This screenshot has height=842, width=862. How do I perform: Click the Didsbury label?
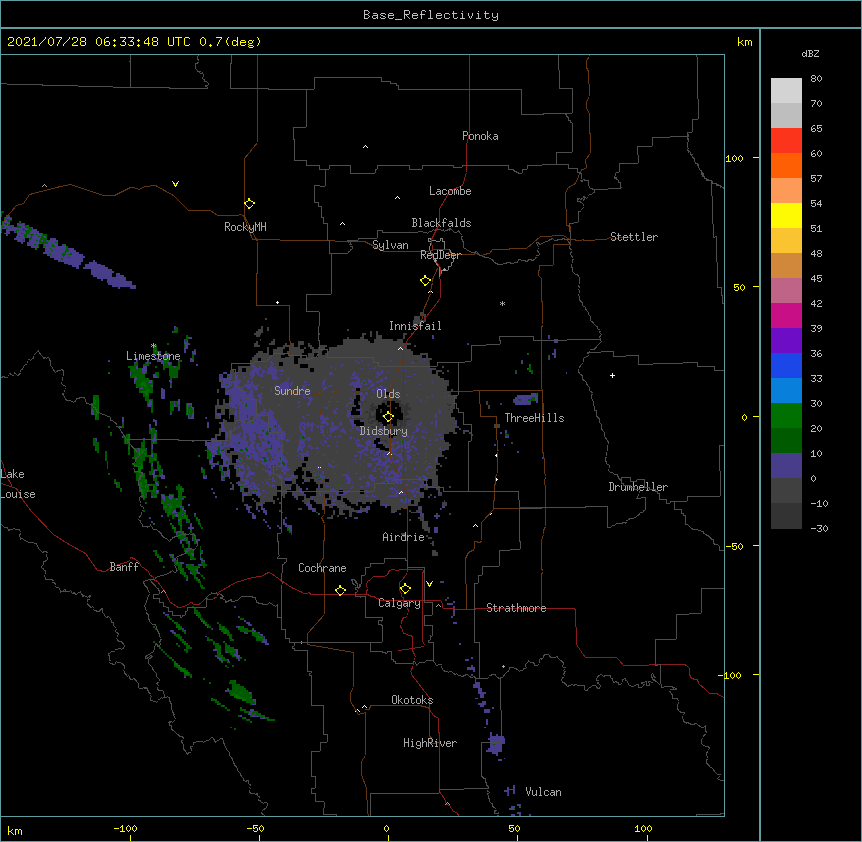pos(384,431)
